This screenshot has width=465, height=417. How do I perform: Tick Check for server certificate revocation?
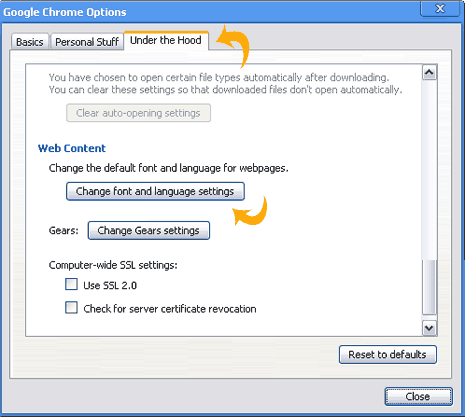coord(71,308)
